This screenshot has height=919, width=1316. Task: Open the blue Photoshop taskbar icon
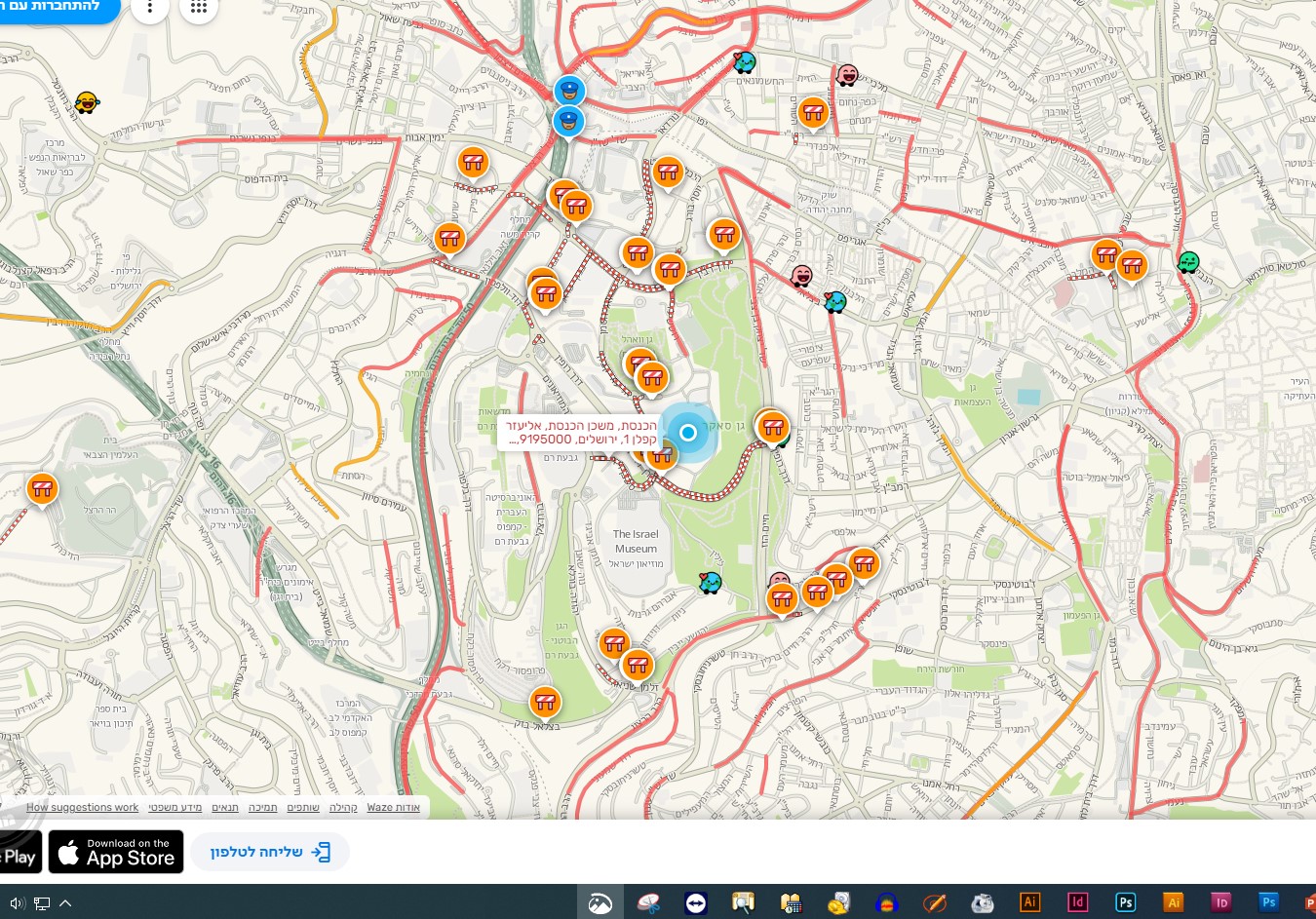click(x=1268, y=902)
